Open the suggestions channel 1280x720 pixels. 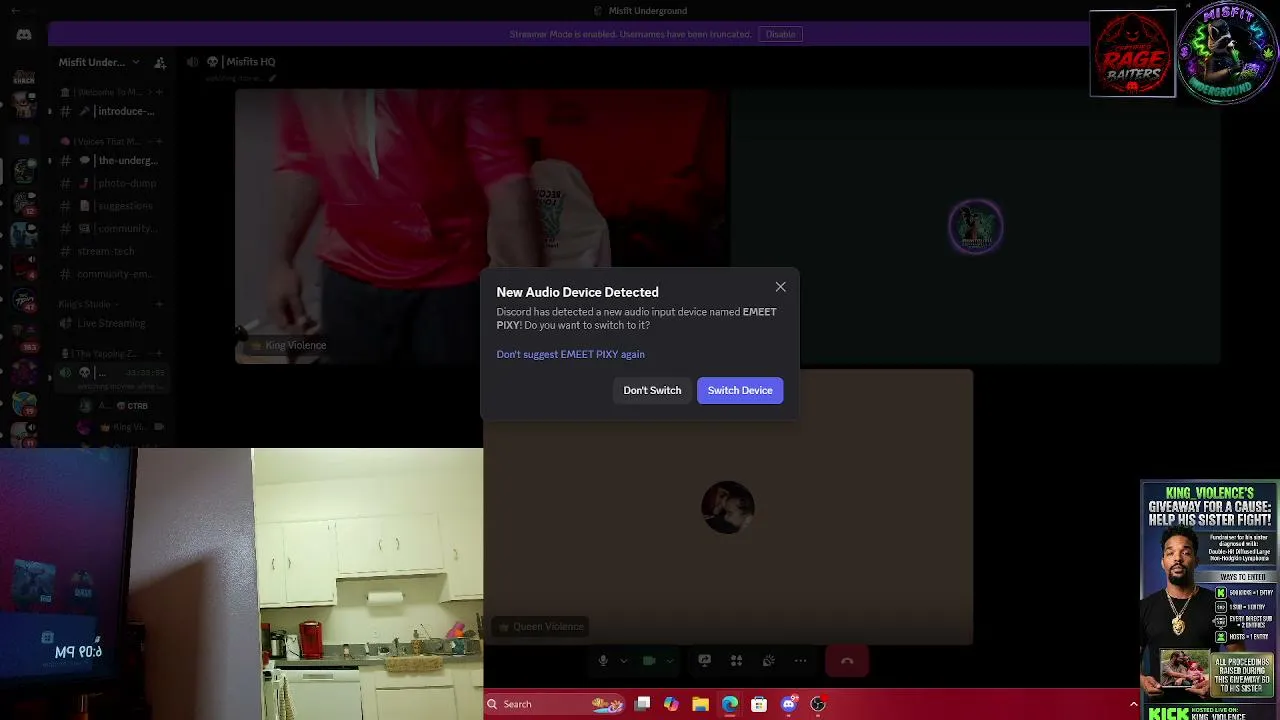coord(110,205)
